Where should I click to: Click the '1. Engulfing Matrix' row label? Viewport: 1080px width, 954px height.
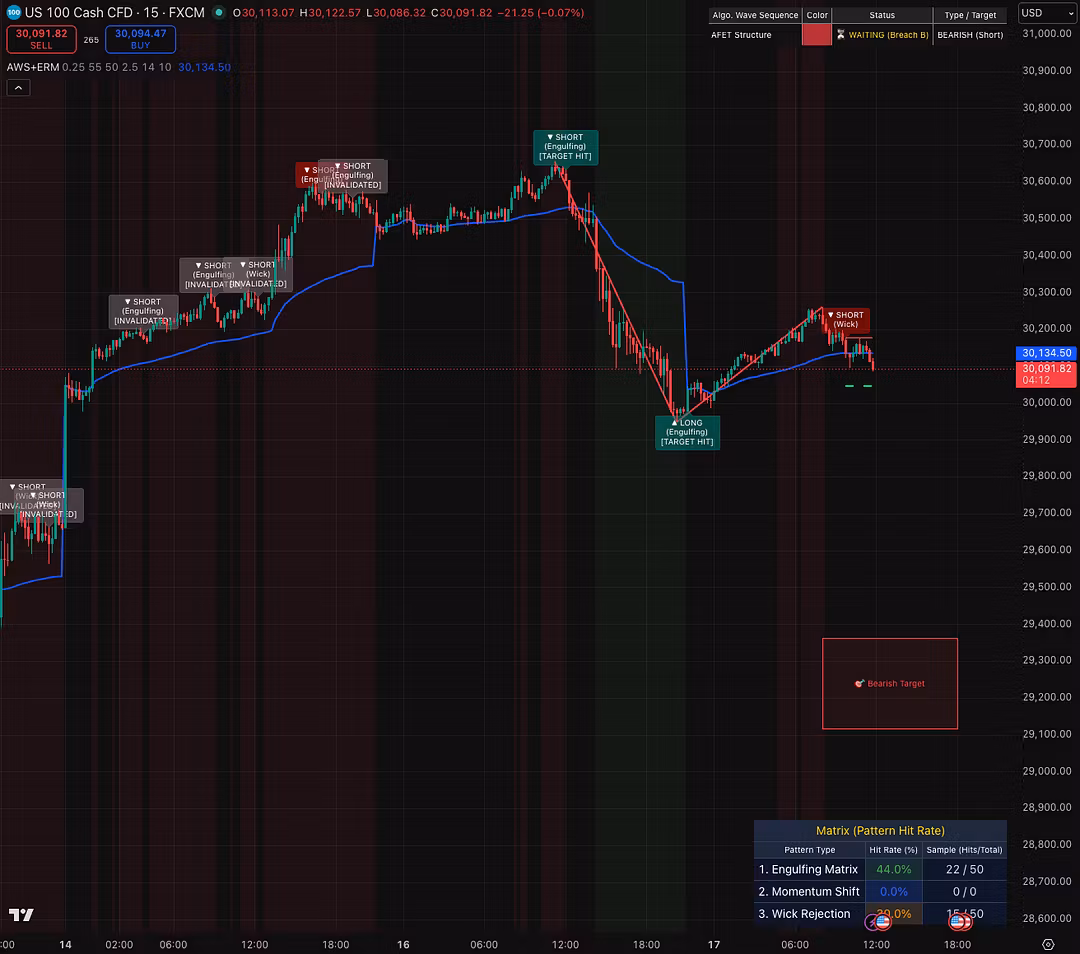coord(809,870)
